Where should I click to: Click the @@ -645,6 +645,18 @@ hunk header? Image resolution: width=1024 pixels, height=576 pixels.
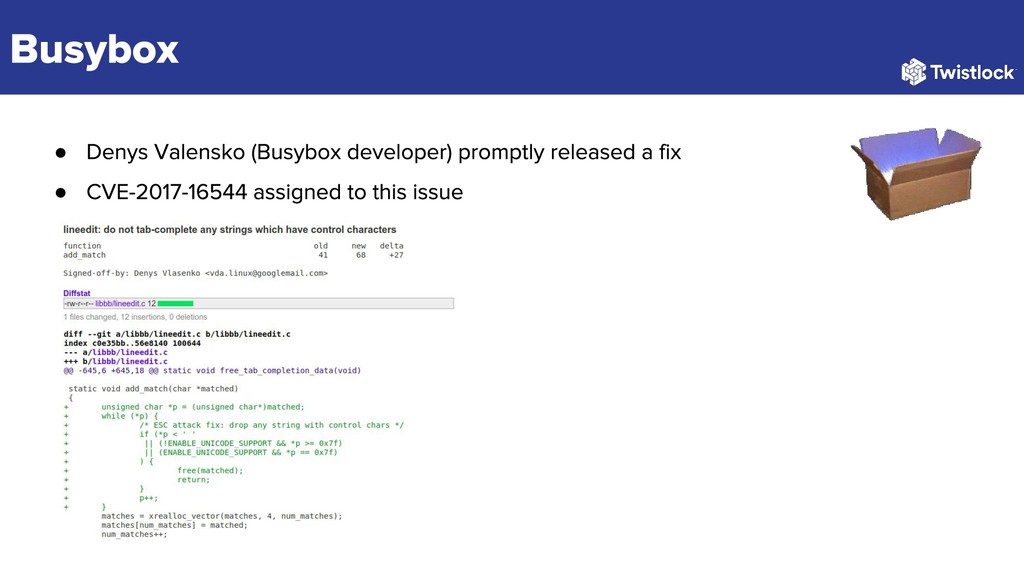point(212,370)
